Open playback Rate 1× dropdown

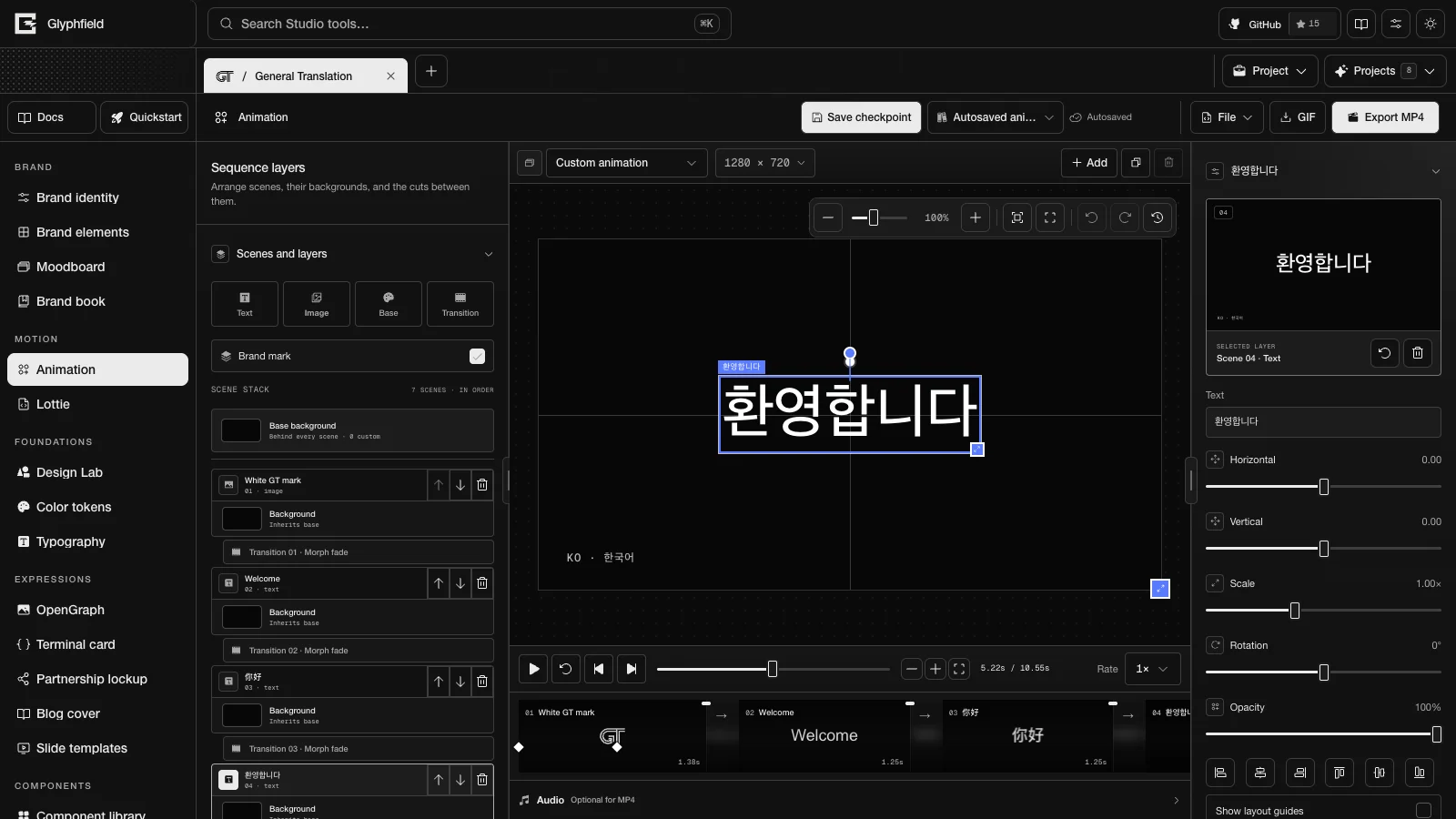point(1153,669)
